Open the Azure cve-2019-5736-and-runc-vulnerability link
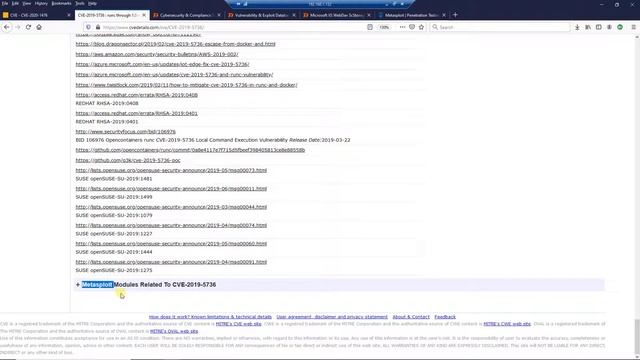This screenshot has height=360, width=640. tap(174, 74)
